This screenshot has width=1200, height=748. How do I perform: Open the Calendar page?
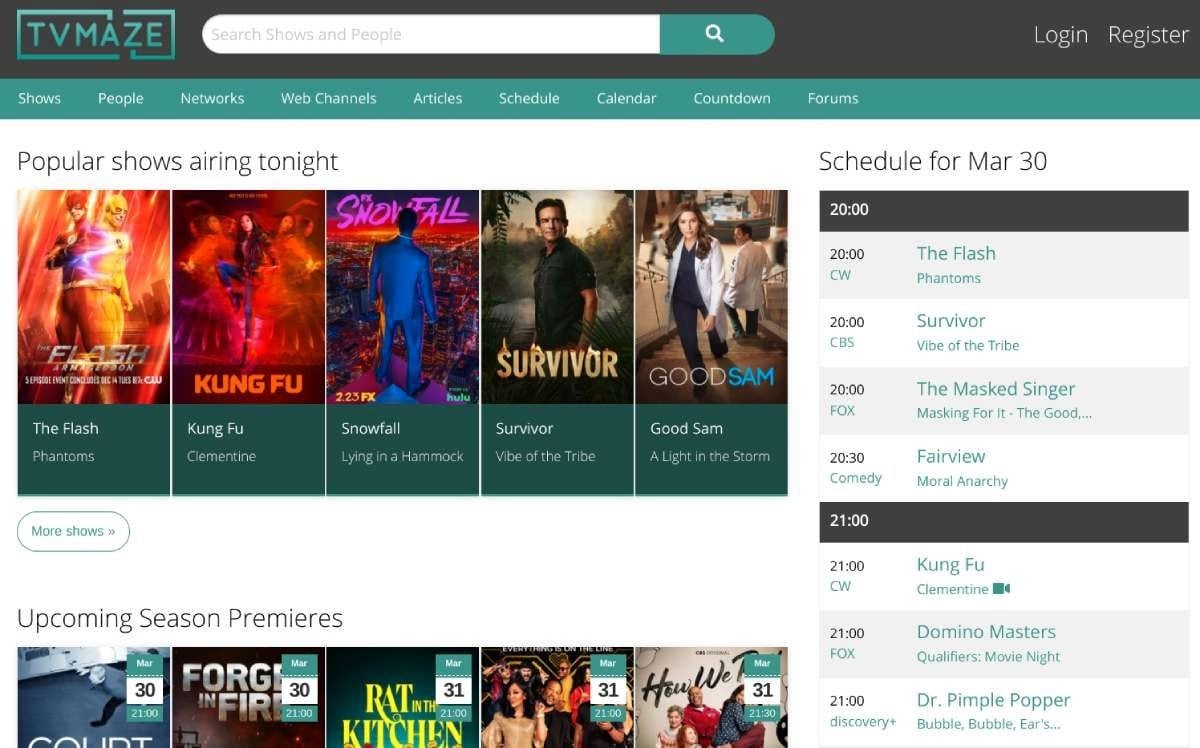[626, 98]
